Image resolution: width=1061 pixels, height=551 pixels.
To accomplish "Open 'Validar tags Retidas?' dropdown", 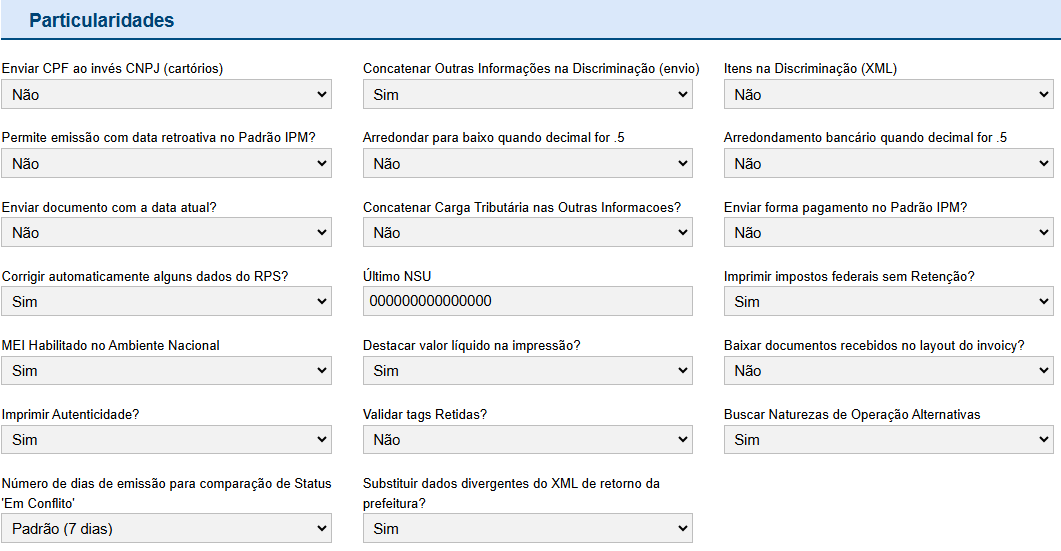I will click(x=527, y=440).
